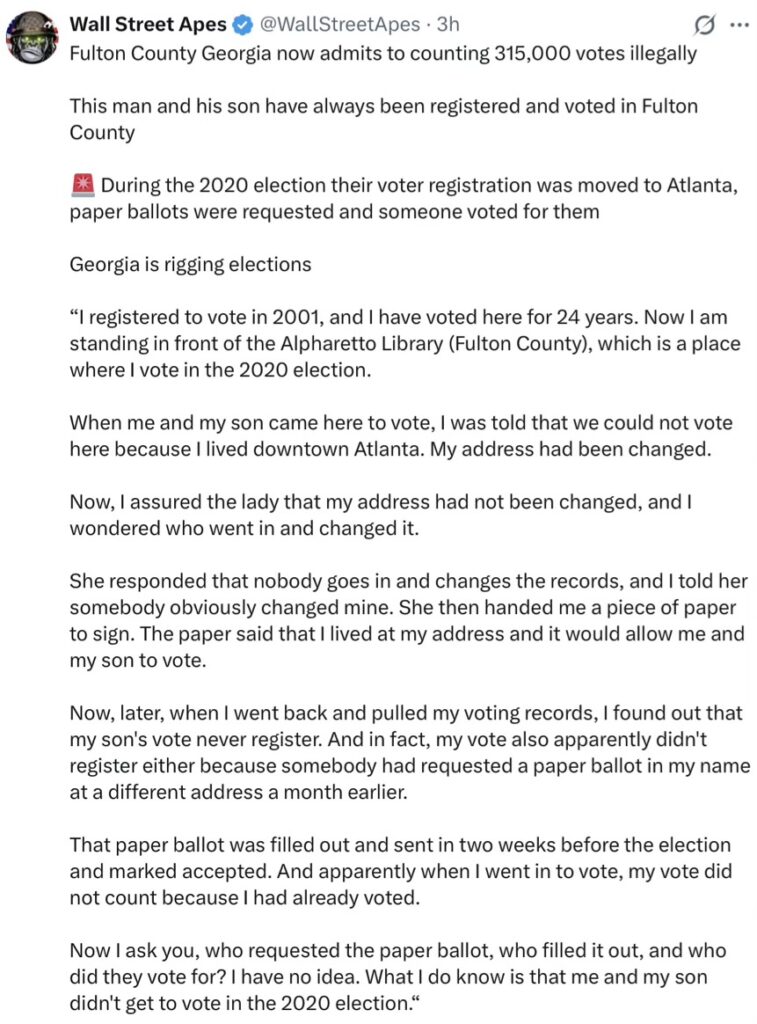Viewport: 757px width, 1024px height.
Task: Click the red siren emoji
Action: coord(82,185)
